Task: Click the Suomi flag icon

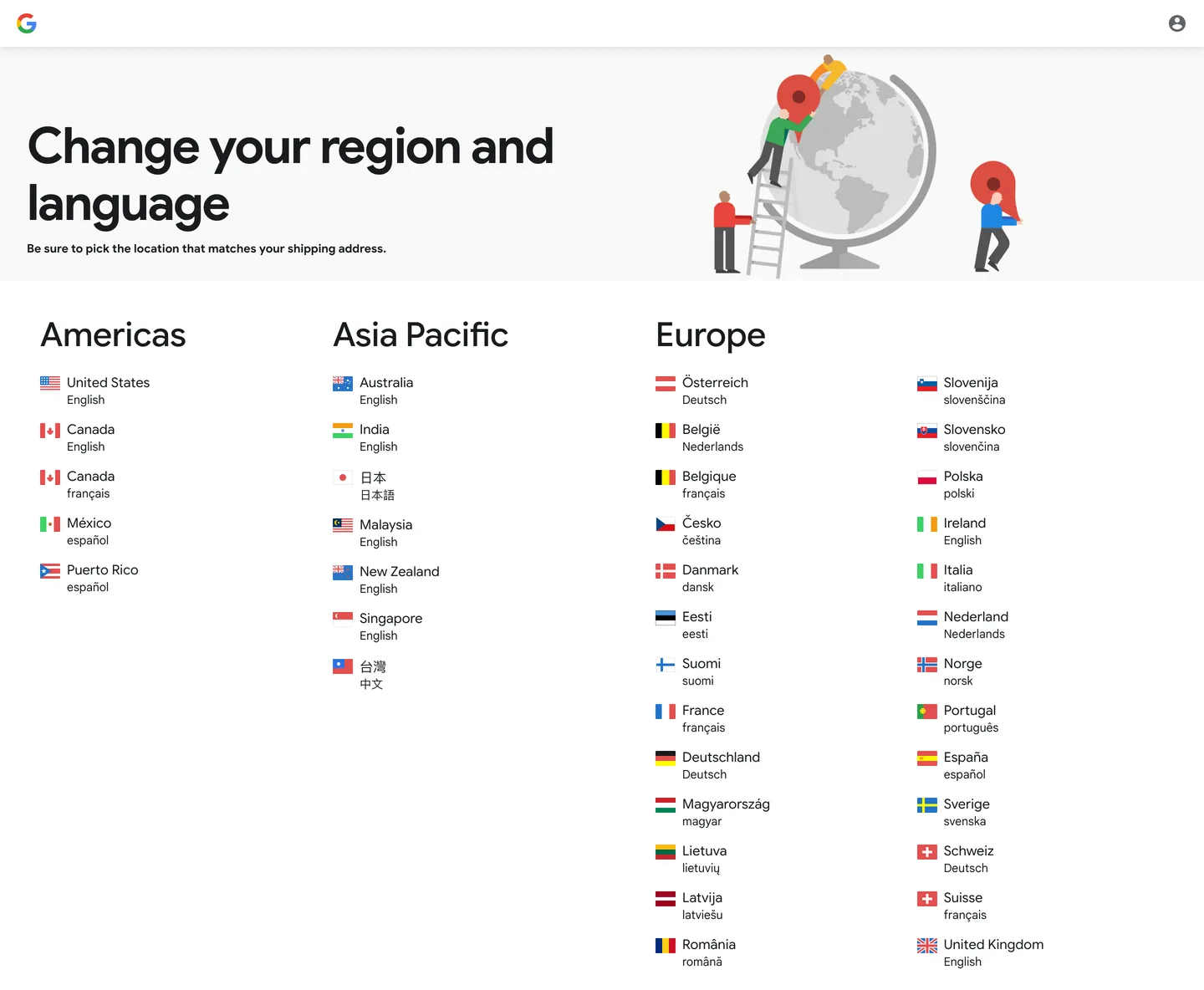Action: [666, 665]
